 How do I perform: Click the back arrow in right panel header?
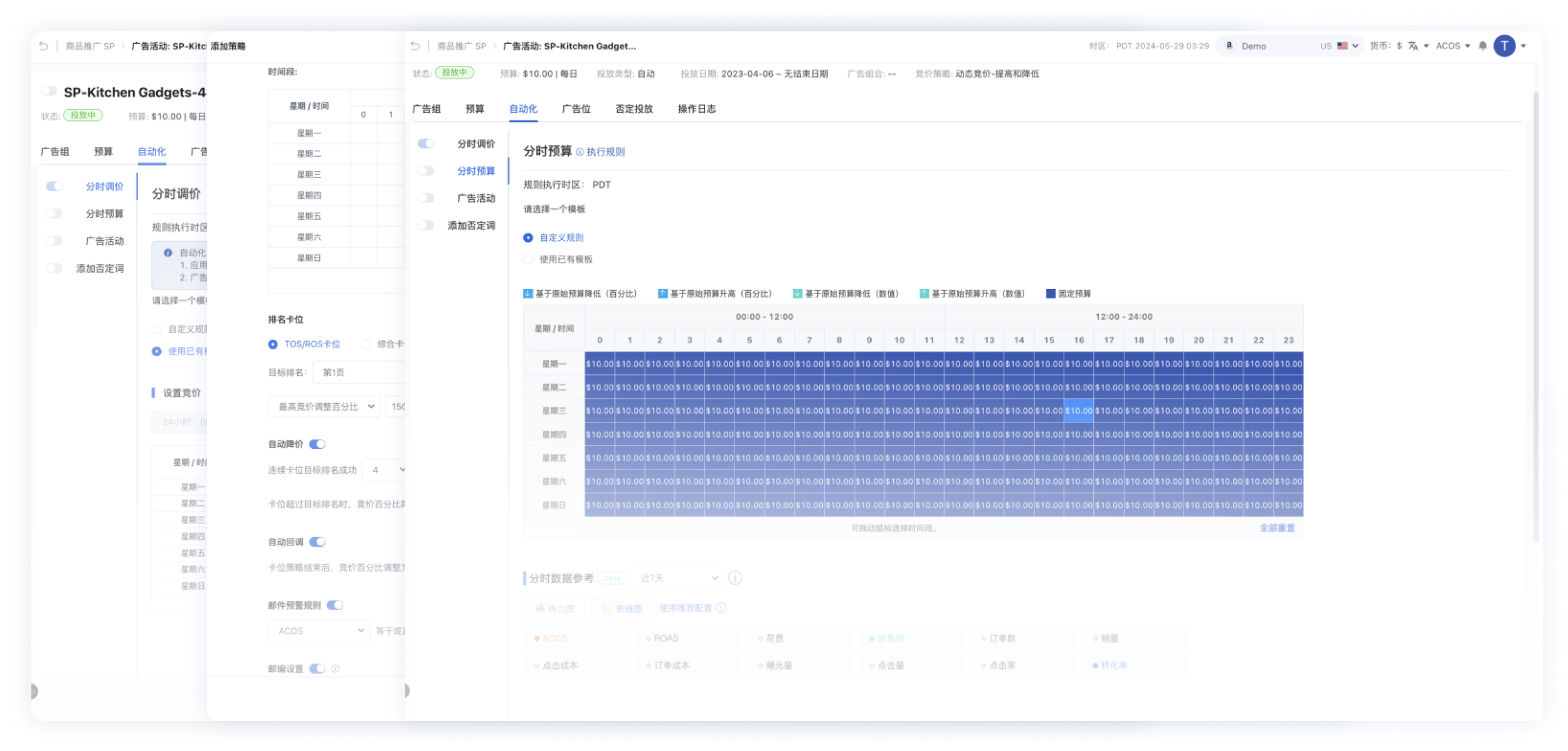coord(415,46)
